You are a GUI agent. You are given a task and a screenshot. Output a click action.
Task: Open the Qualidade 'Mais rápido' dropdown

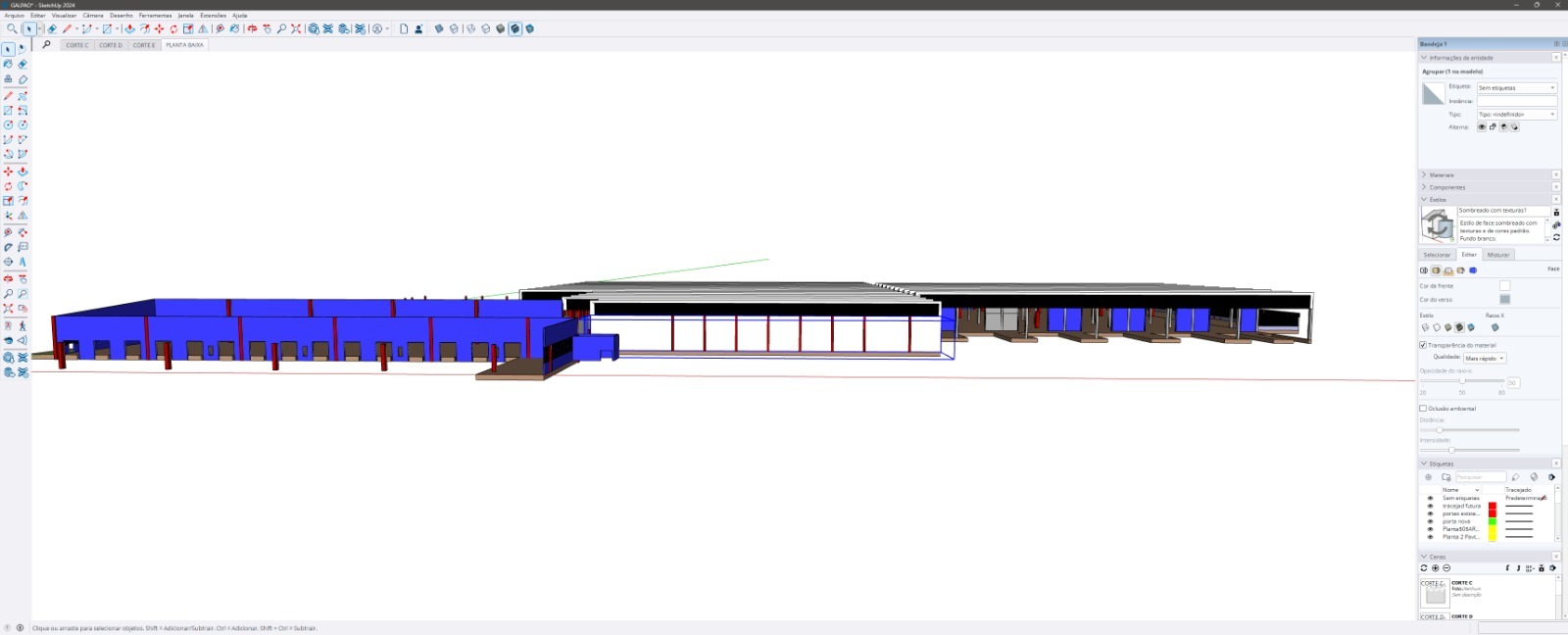point(1485,359)
